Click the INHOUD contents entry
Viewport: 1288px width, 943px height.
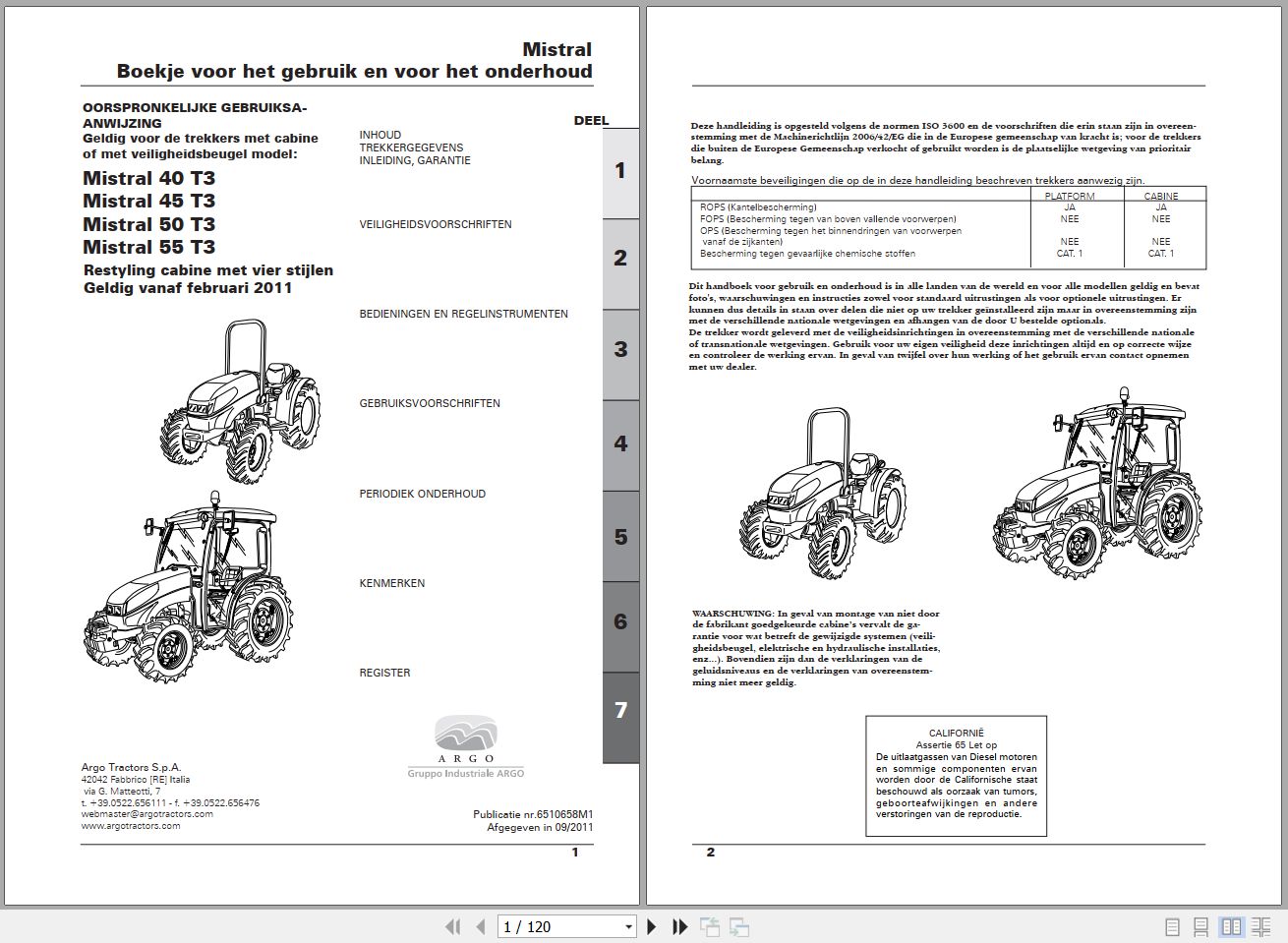[x=381, y=135]
